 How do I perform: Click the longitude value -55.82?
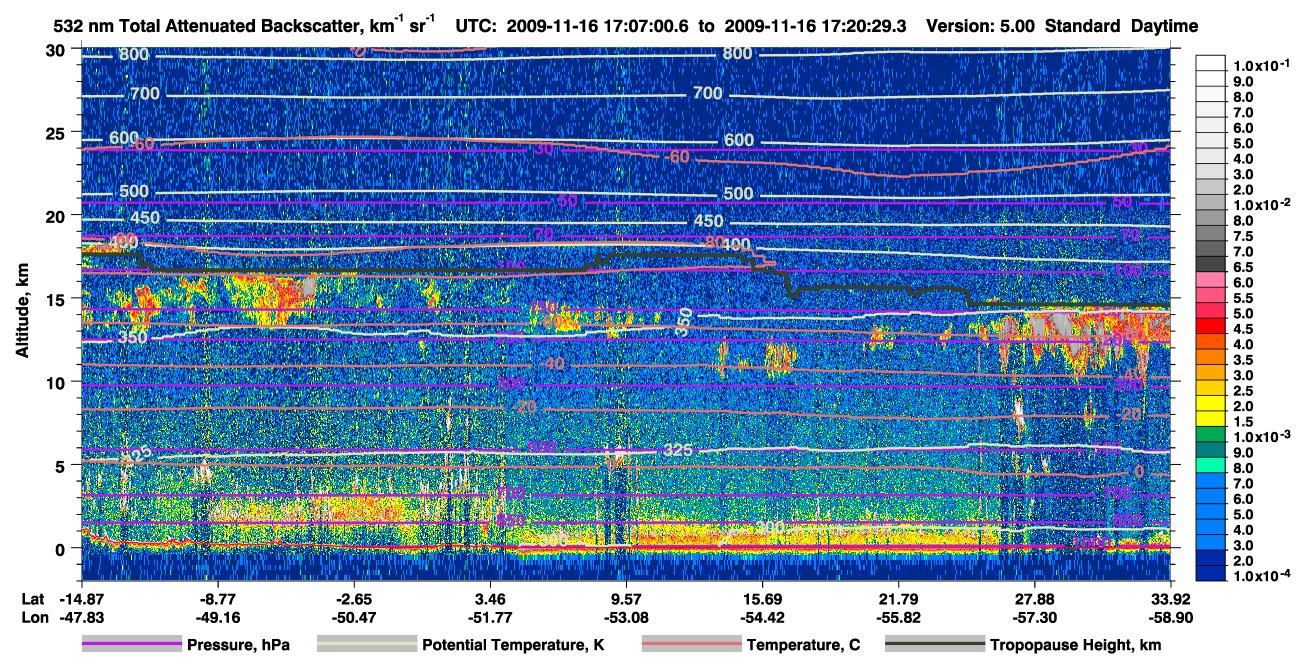898,618
